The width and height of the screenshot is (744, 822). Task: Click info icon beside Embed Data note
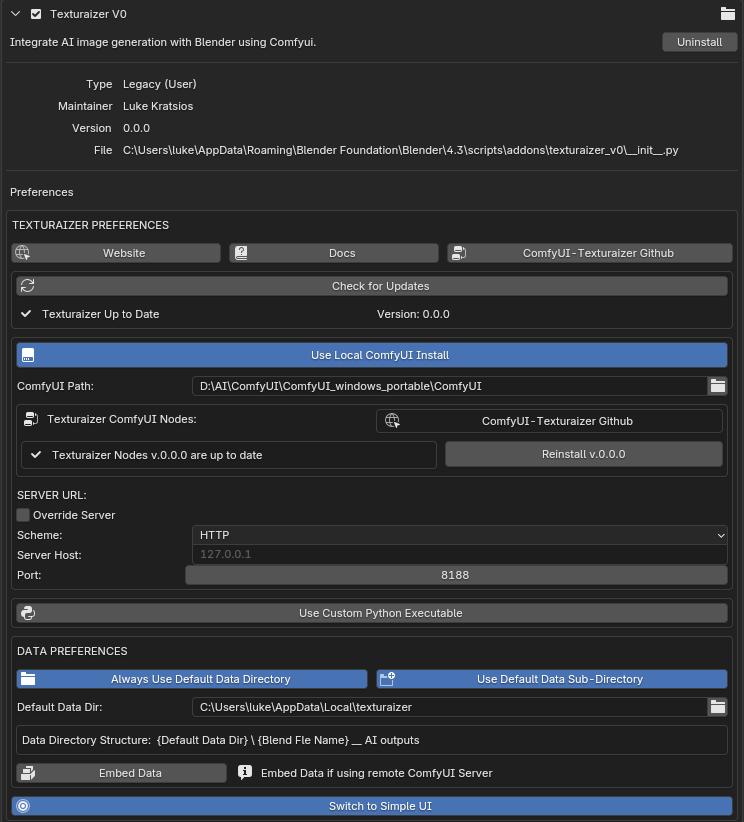tap(245, 772)
